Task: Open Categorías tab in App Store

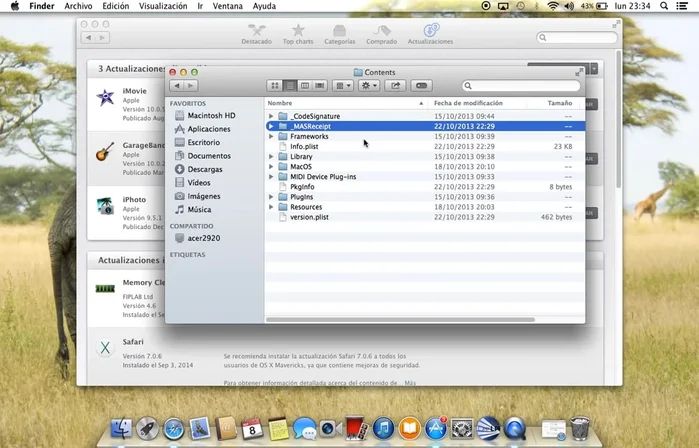Action: tap(340, 34)
